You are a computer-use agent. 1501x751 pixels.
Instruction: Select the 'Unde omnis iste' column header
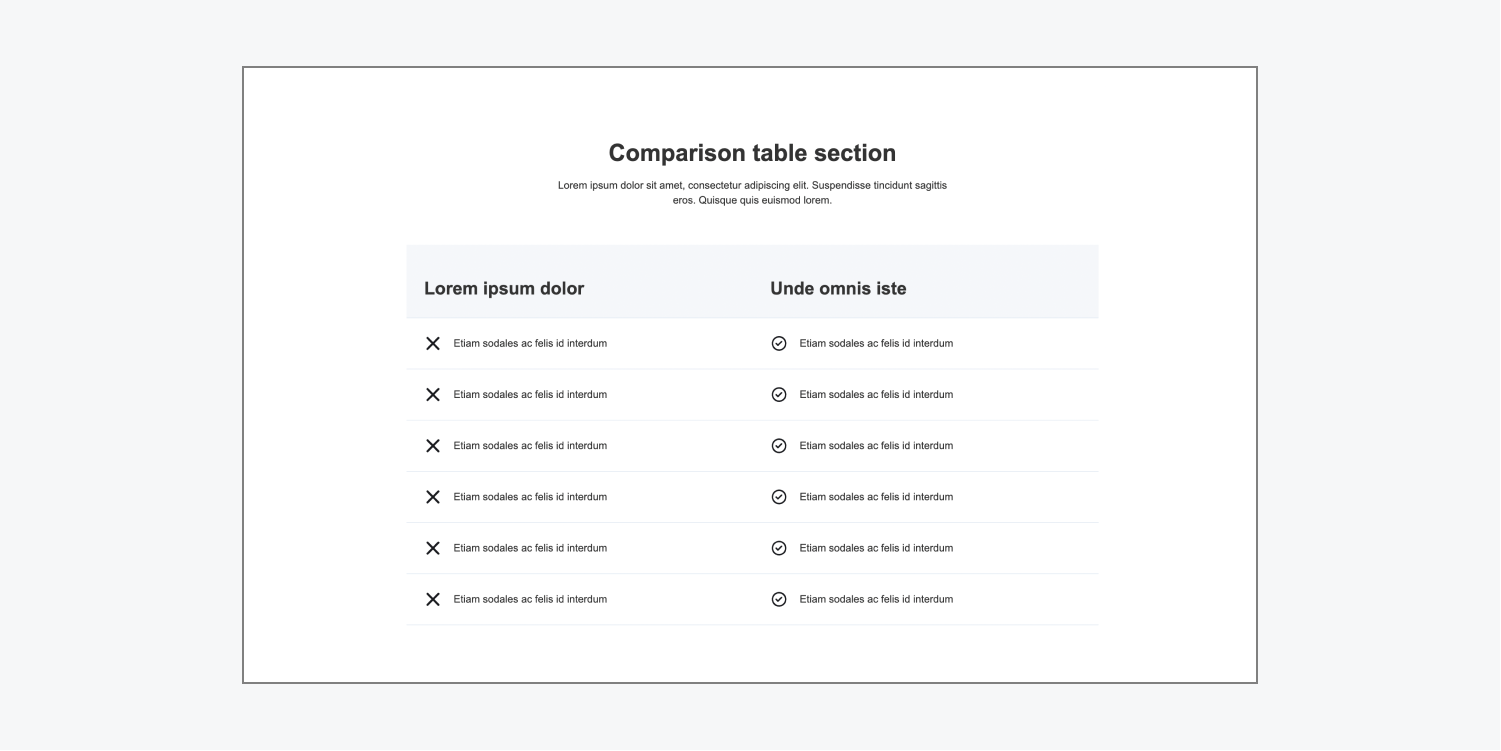[838, 288]
